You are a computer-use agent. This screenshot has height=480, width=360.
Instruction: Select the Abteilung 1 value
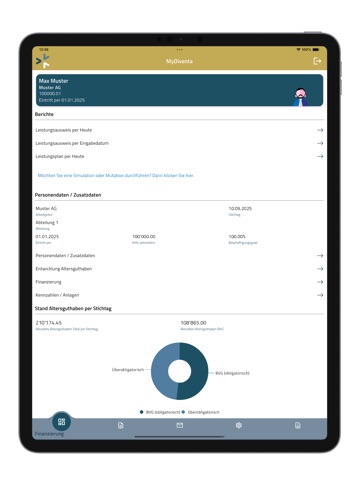click(47, 222)
